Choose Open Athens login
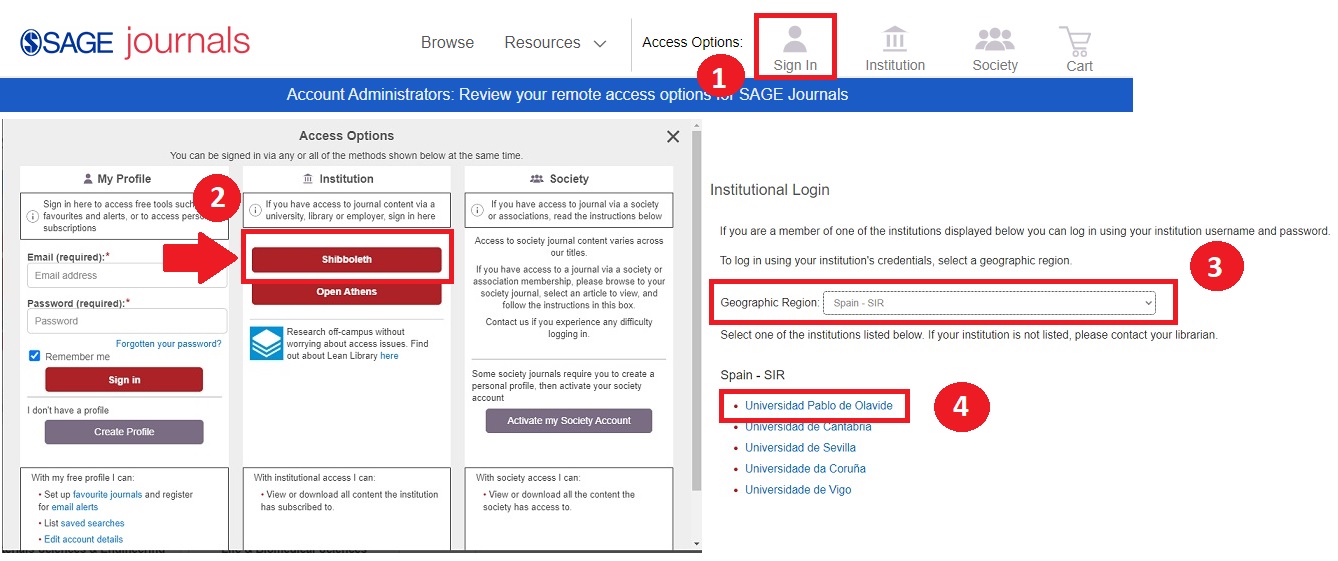 [346, 292]
